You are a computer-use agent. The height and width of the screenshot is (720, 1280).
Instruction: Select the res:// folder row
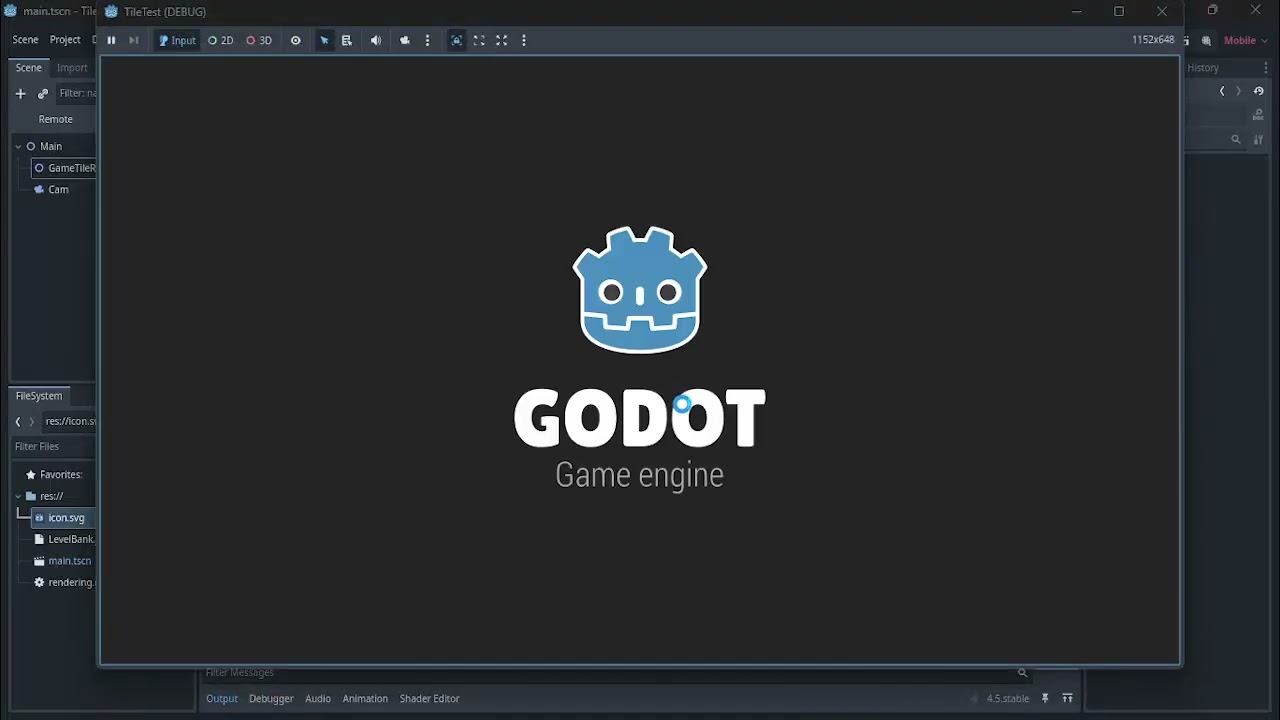click(x=53, y=497)
